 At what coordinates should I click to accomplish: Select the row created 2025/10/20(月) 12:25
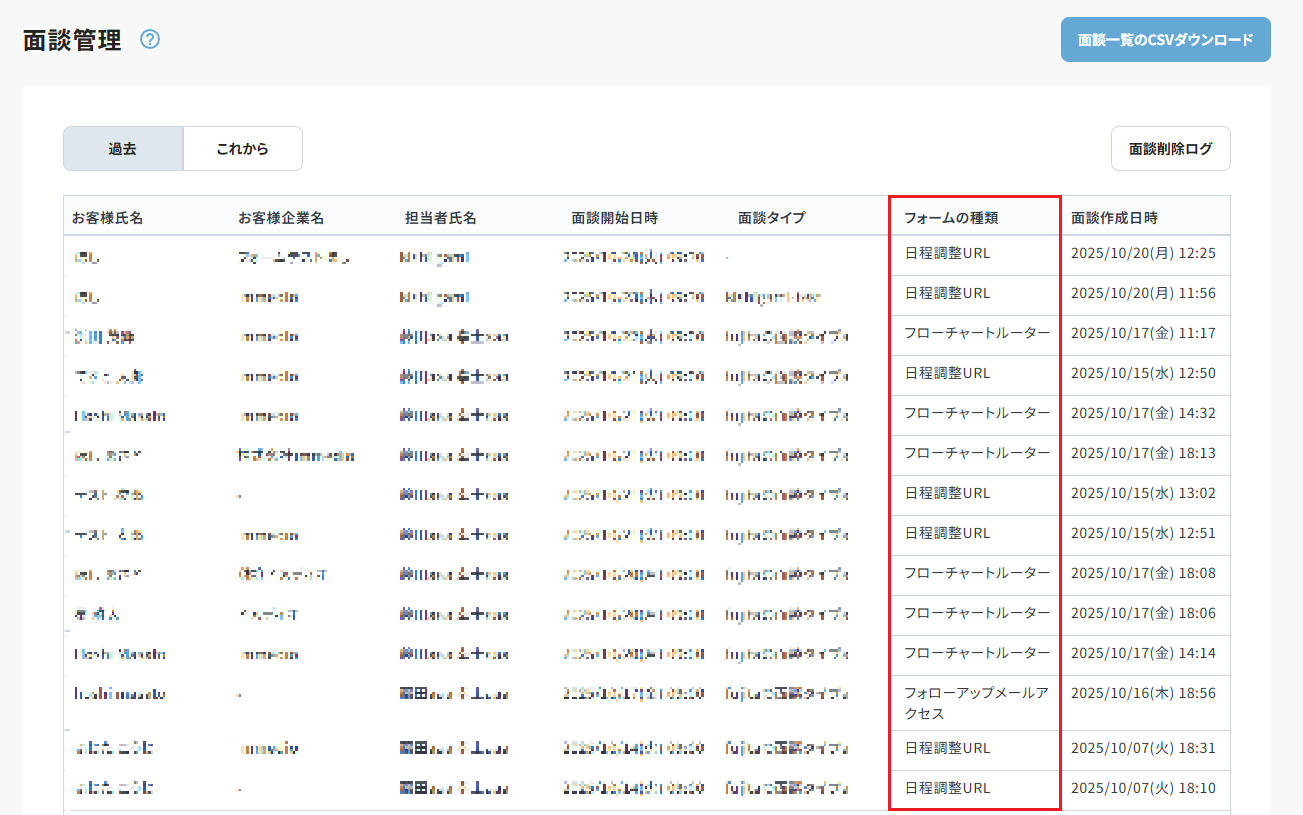pyautogui.click(x=1143, y=254)
